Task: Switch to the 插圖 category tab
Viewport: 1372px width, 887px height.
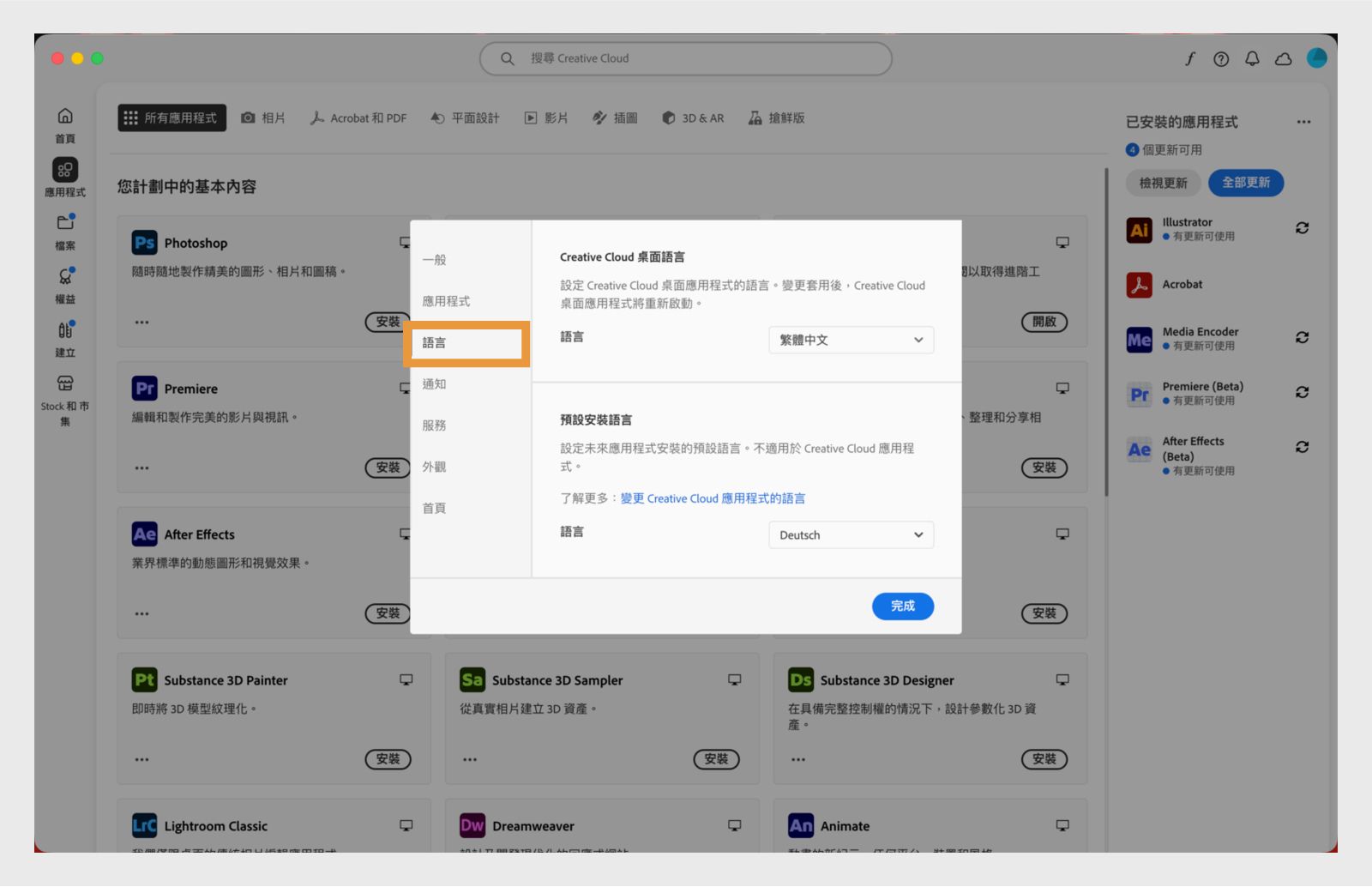Action: (615, 118)
